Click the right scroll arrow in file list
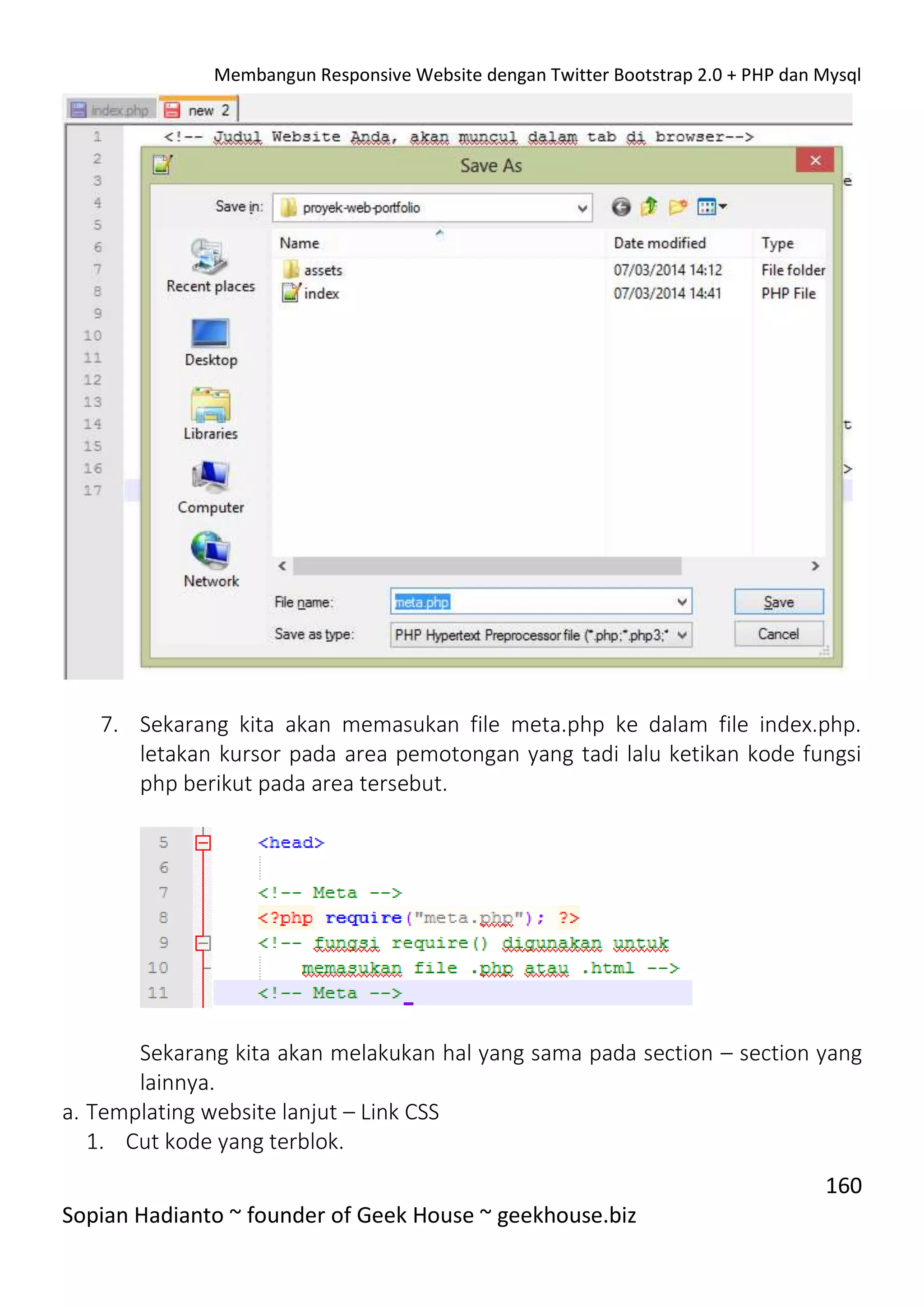 pos(815,566)
